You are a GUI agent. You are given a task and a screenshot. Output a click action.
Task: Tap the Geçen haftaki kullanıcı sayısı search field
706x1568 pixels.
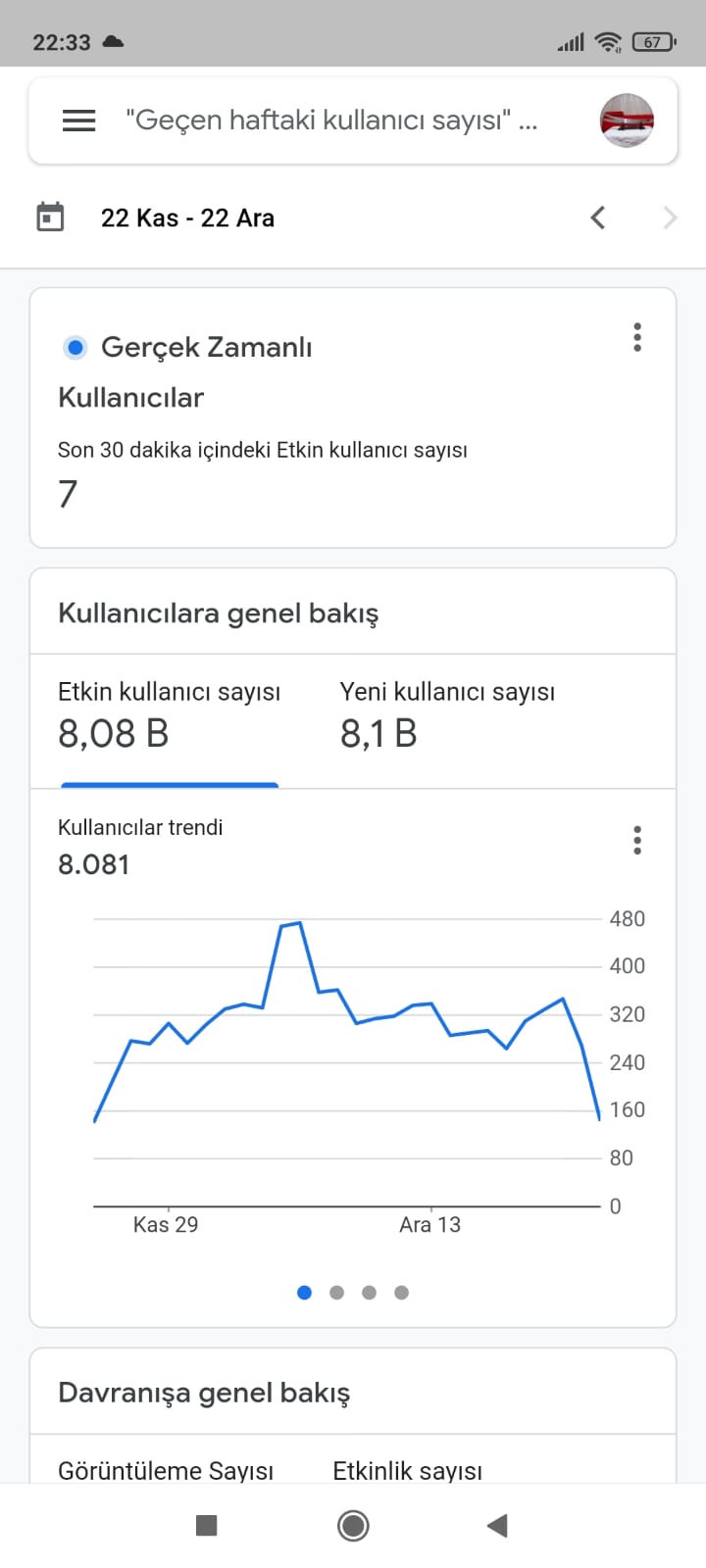[331, 121]
